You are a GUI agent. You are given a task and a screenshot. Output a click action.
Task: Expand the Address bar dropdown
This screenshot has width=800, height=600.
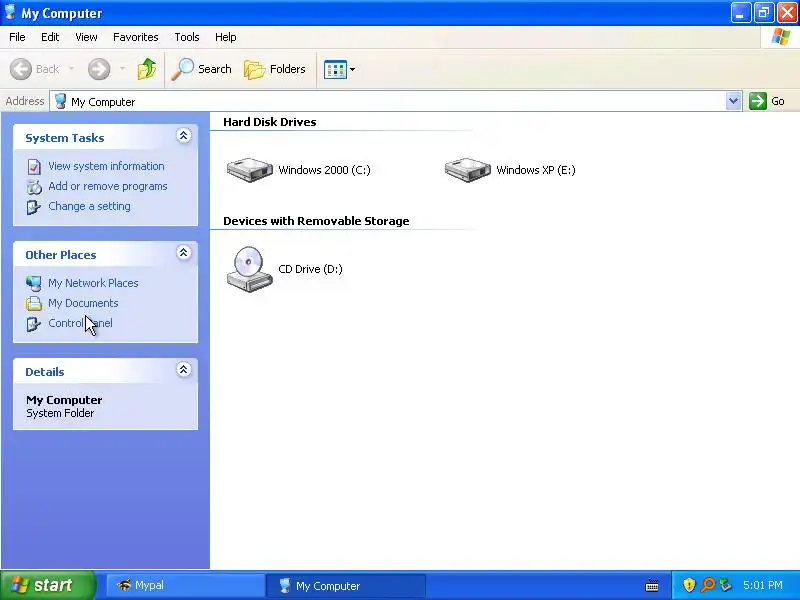(733, 101)
